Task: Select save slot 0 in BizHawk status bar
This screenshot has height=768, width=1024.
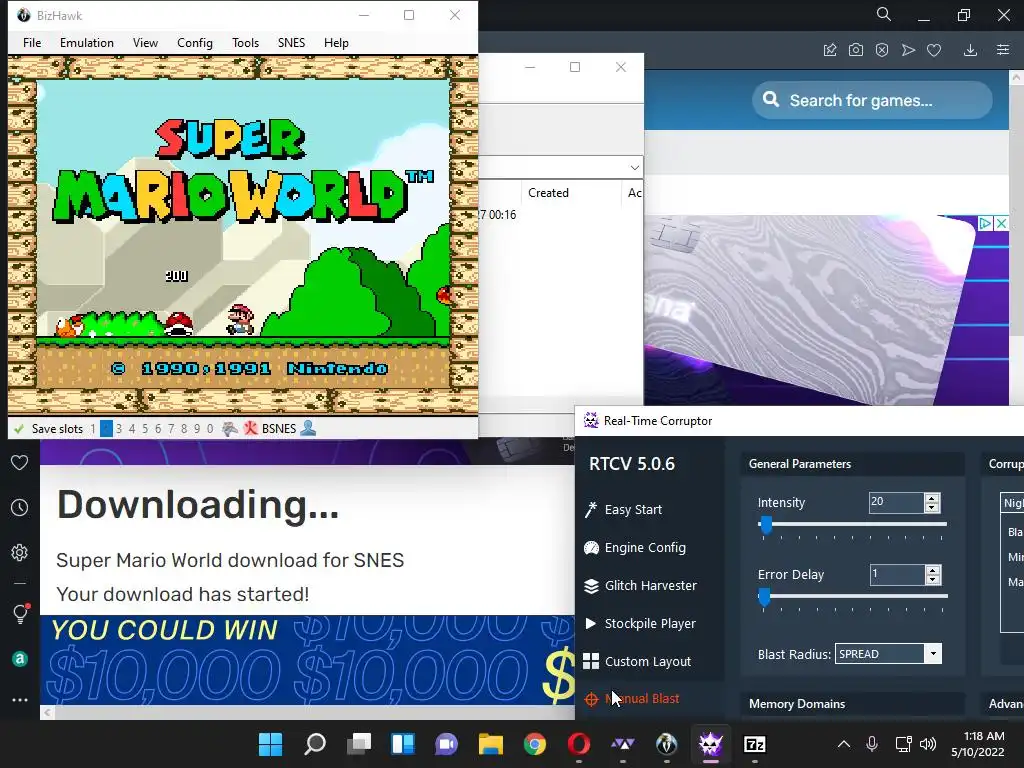Action: click(210, 428)
